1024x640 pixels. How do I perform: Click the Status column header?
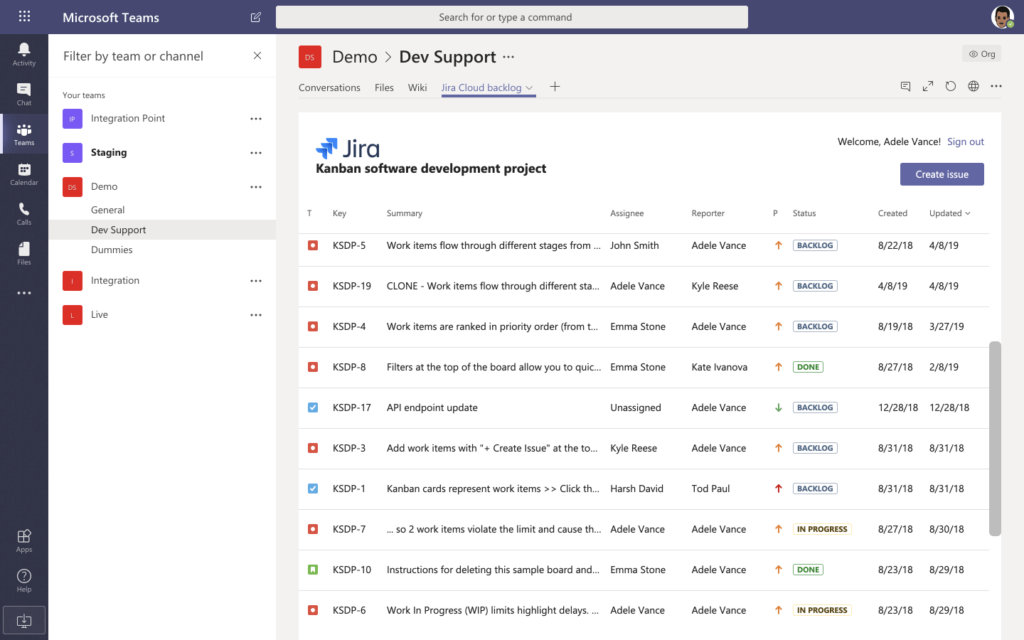click(x=804, y=214)
